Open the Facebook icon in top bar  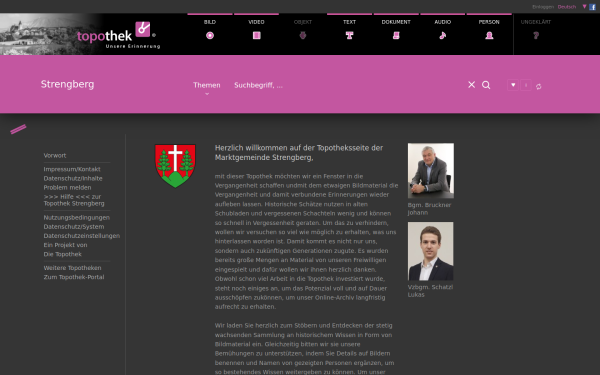(592, 7)
